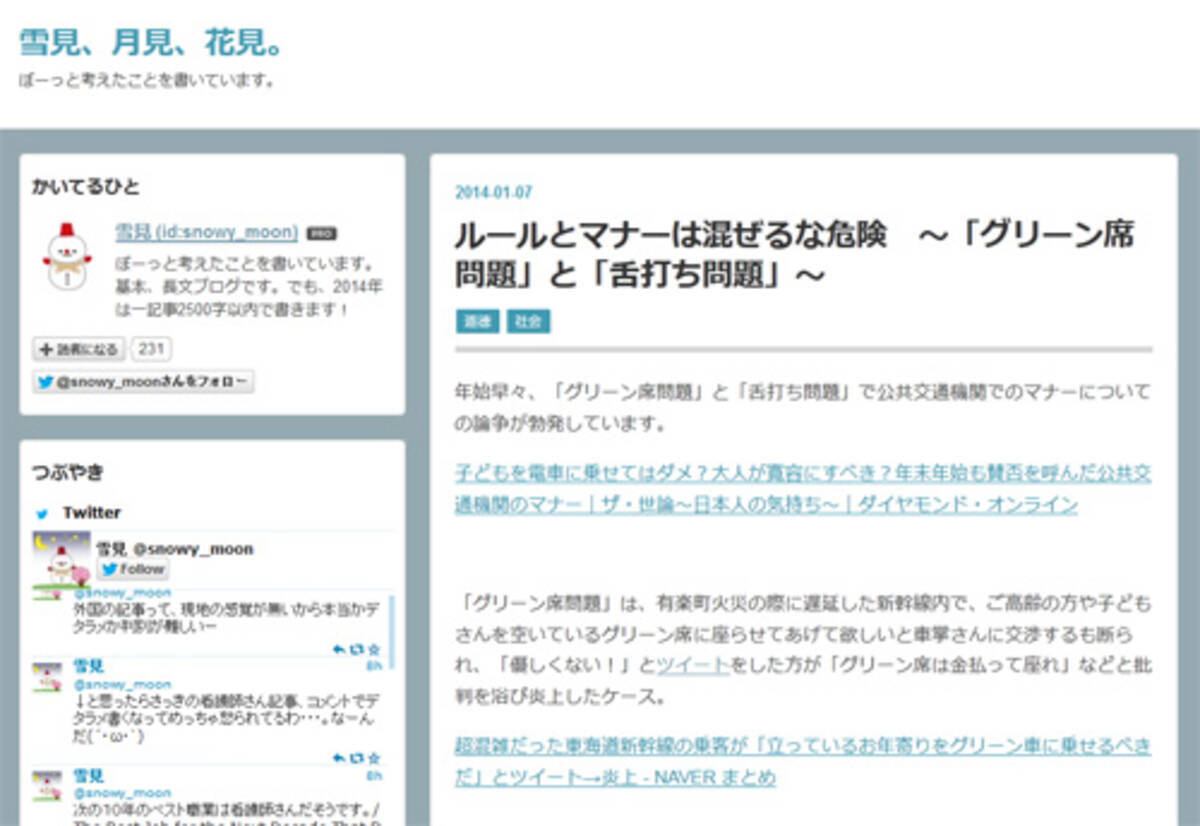Reply to the first tweet in widget
The image size is (1200, 826).
tap(339, 649)
